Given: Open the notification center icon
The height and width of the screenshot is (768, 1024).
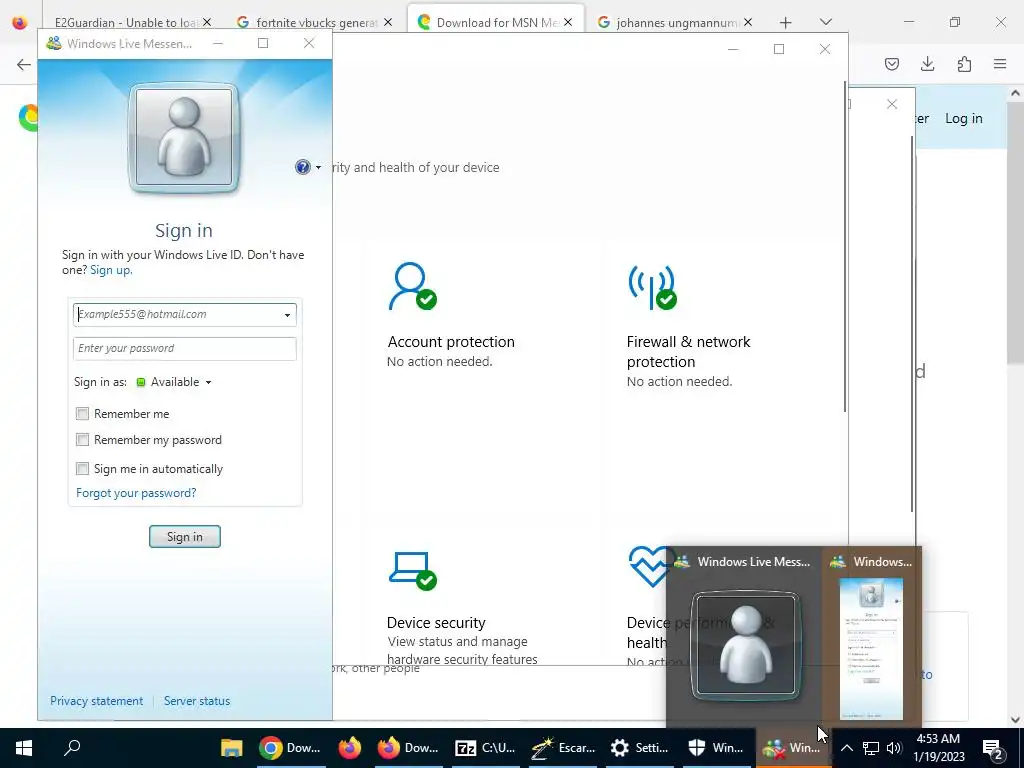Looking at the screenshot, I should click(992, 749).
